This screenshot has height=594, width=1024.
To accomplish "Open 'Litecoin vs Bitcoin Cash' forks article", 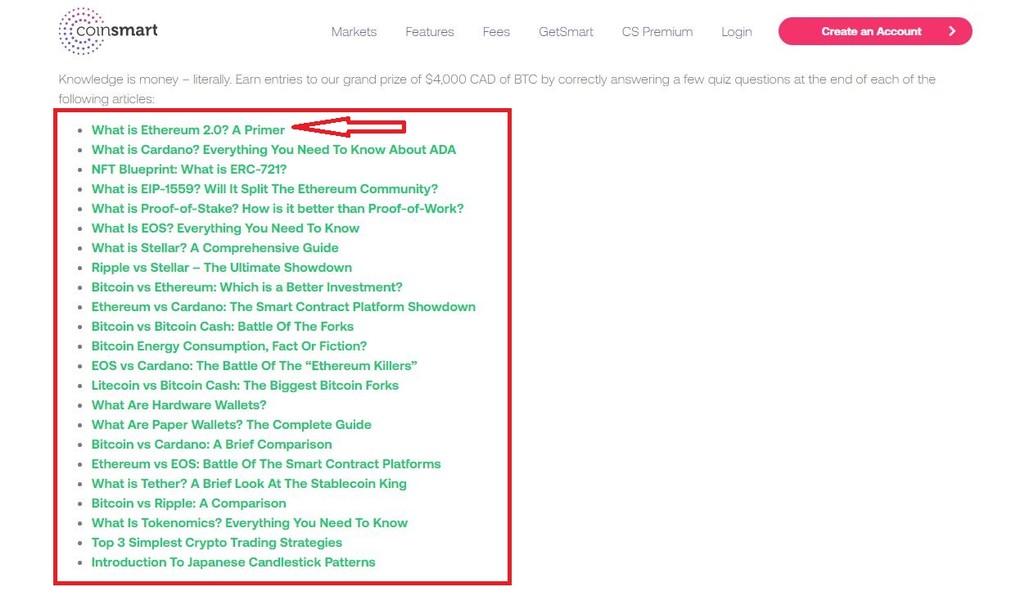I will click(245, 384).
